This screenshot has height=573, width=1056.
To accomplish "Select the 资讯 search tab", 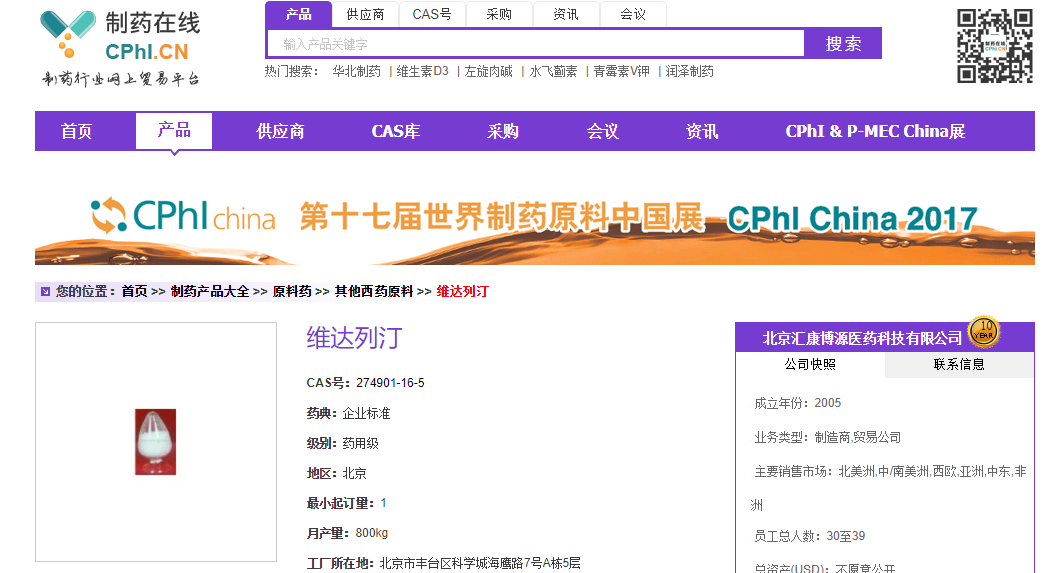I will [x=566, y=14].
